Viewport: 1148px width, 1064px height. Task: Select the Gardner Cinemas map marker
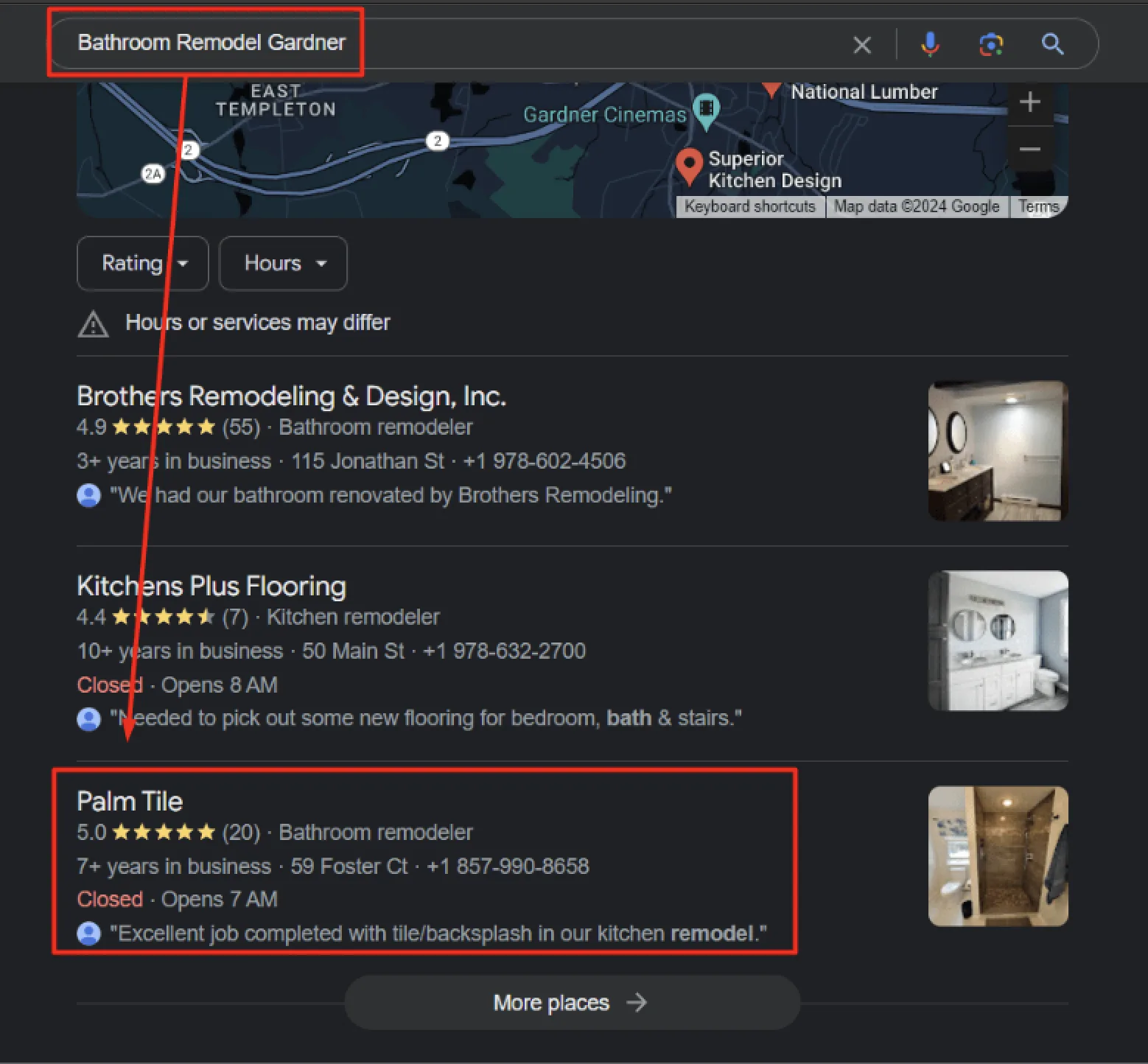(x=706, y=112)
